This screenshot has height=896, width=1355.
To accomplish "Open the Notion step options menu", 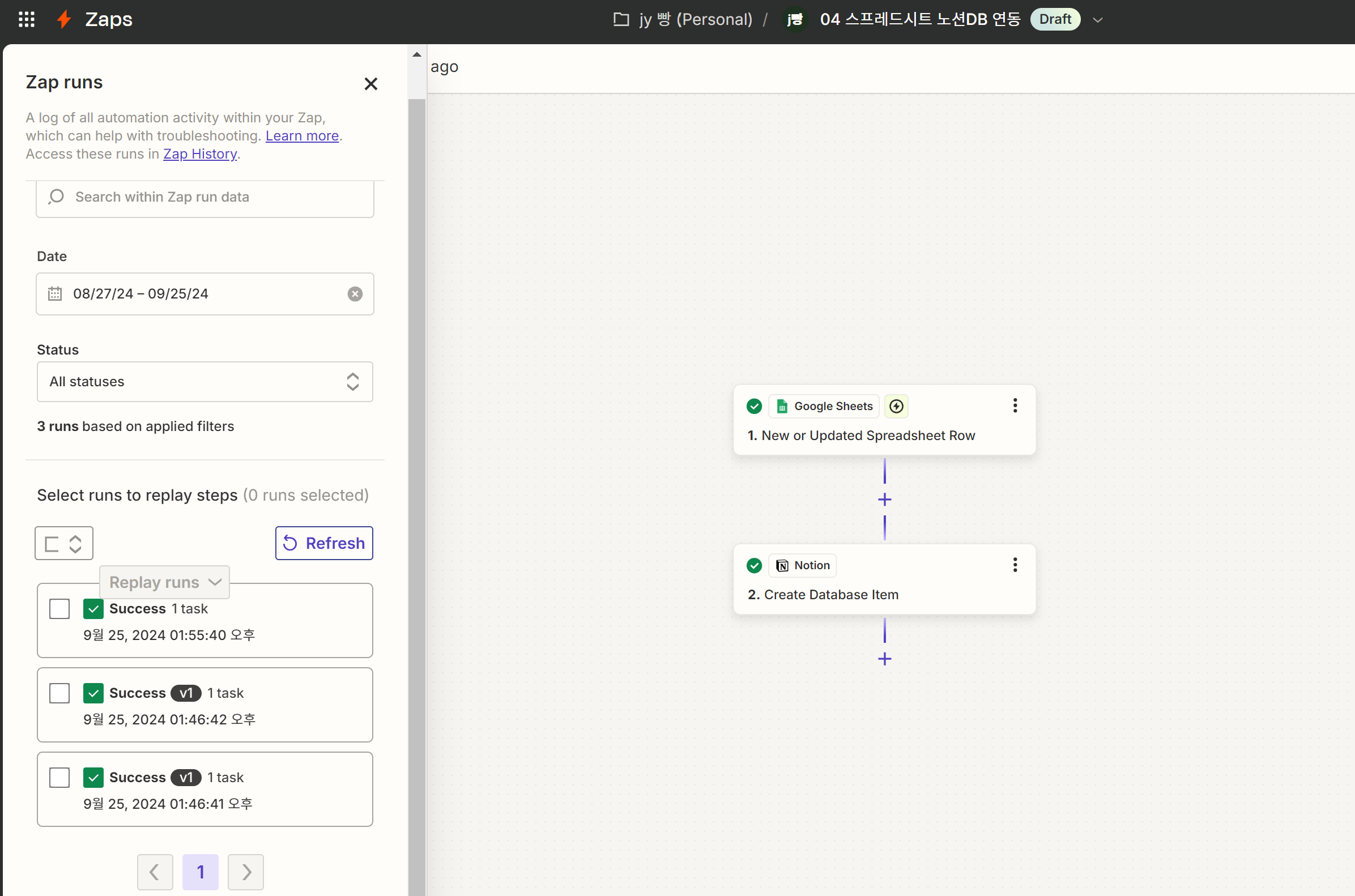I will (1015, 565).
